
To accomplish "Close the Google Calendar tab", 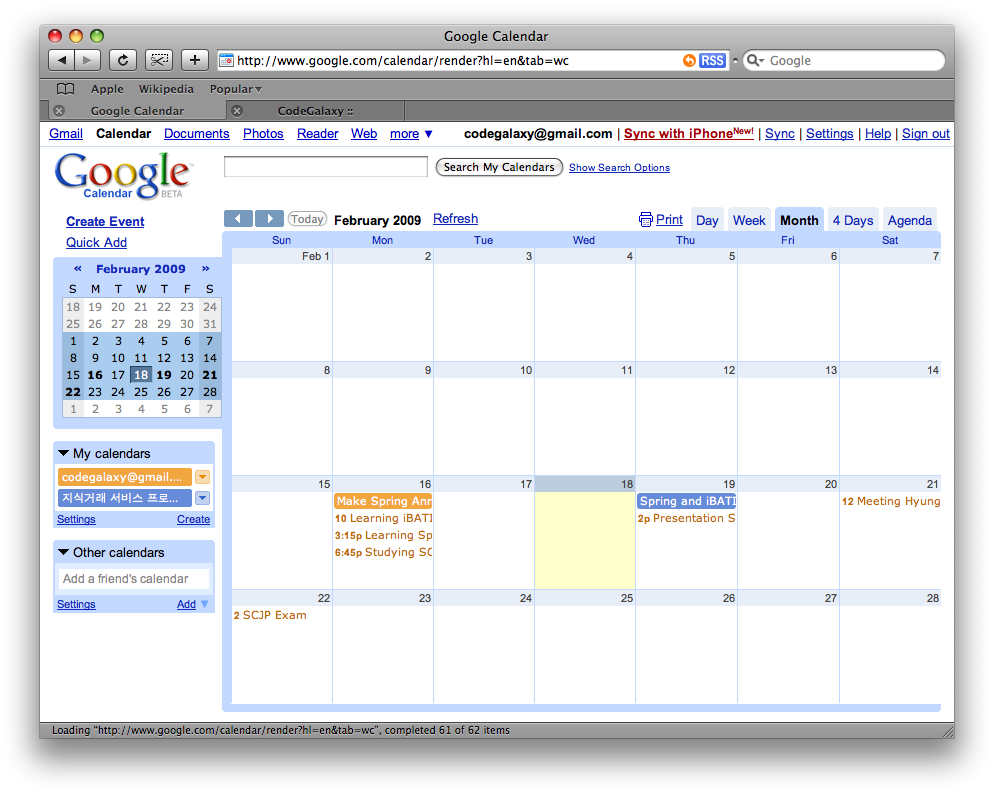I will (x=59, y=111).
